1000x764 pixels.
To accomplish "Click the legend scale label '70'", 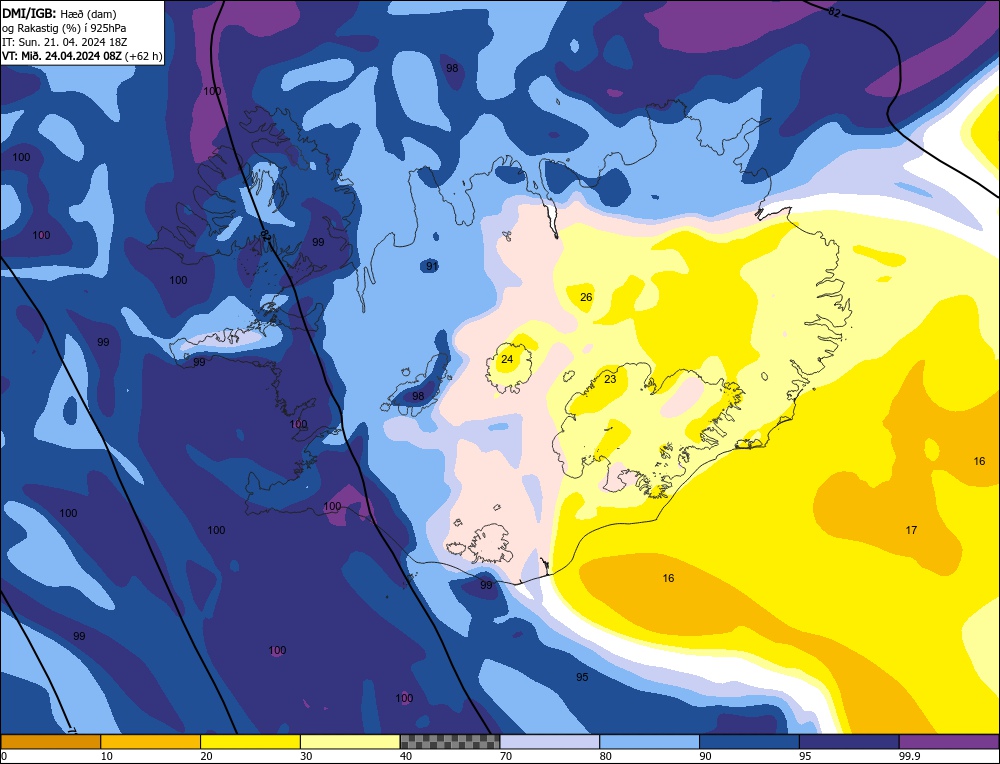I will (x=506, y=756).
